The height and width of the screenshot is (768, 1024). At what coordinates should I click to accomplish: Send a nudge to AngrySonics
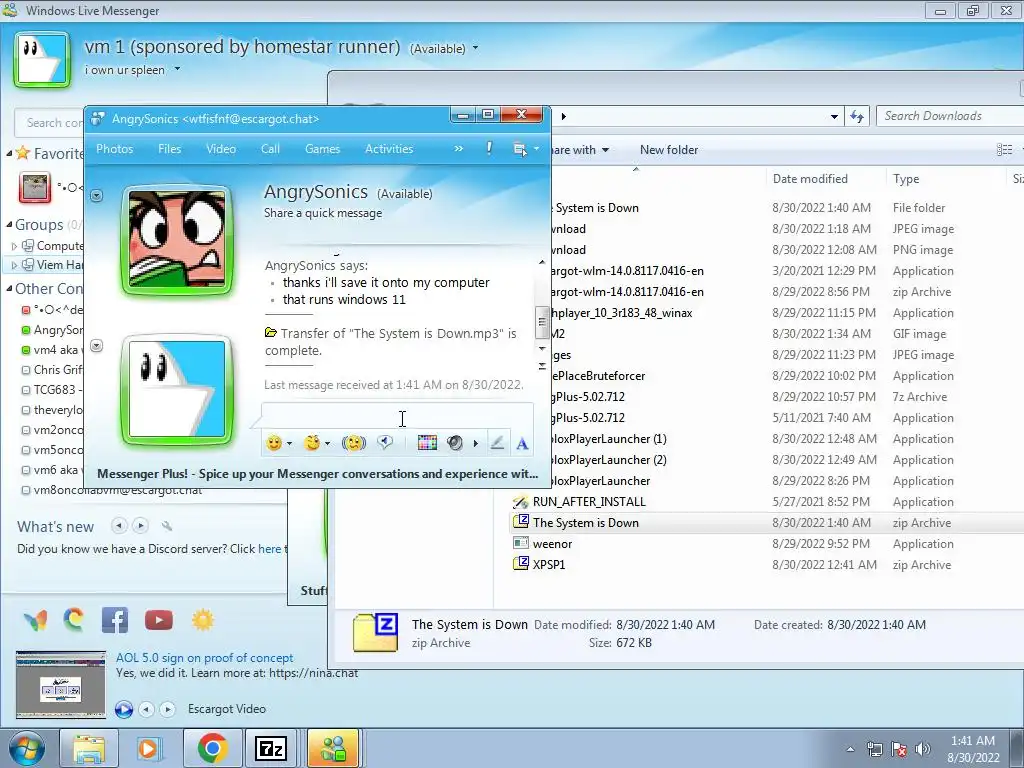point(354,443)
